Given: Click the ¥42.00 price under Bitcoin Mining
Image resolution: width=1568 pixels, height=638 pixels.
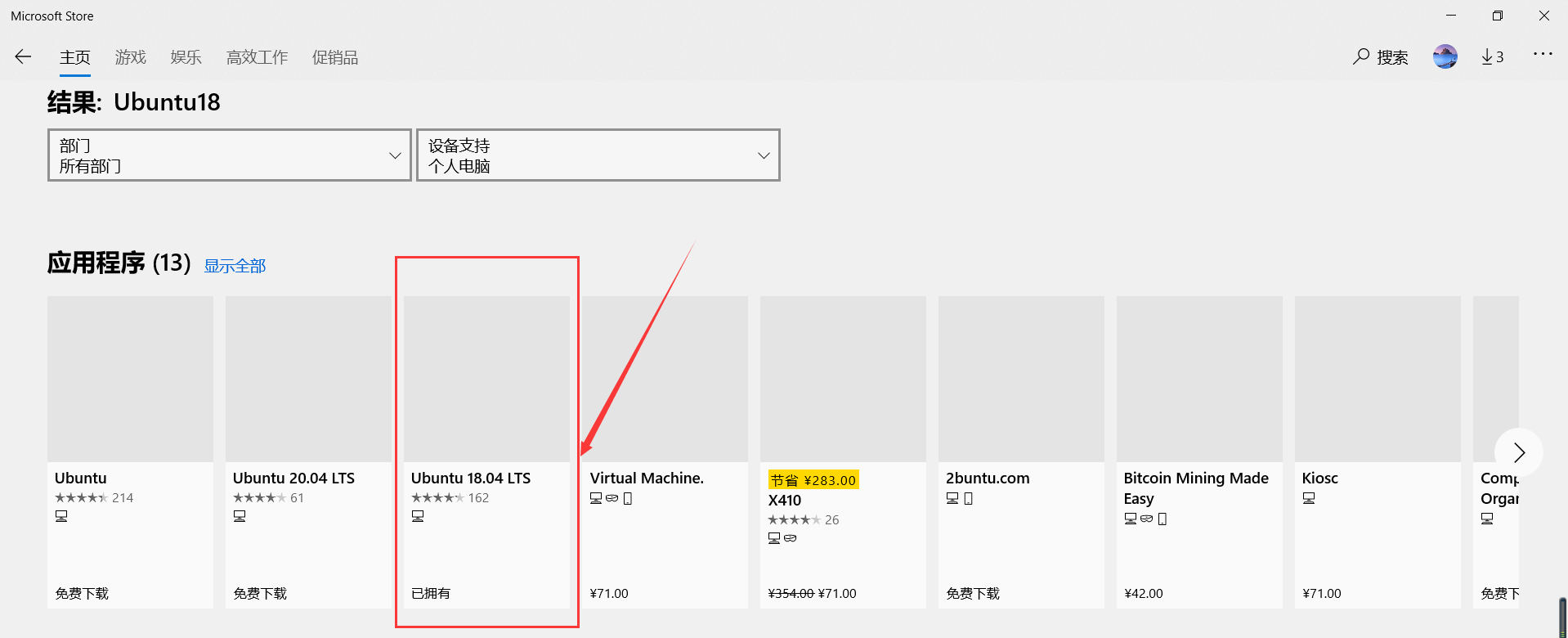Looking at the screenshot, I should (1144, 594).
